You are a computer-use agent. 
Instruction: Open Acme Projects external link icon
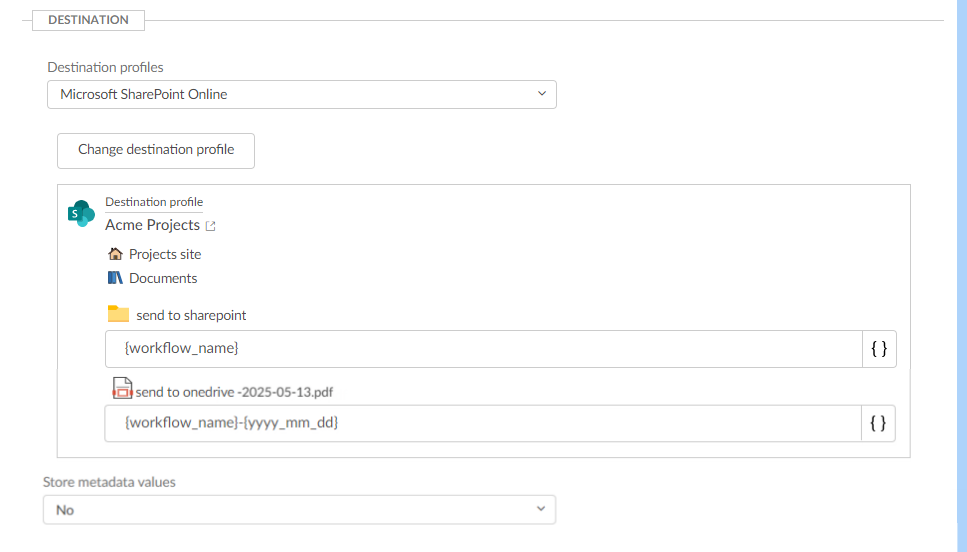(211, 226)
